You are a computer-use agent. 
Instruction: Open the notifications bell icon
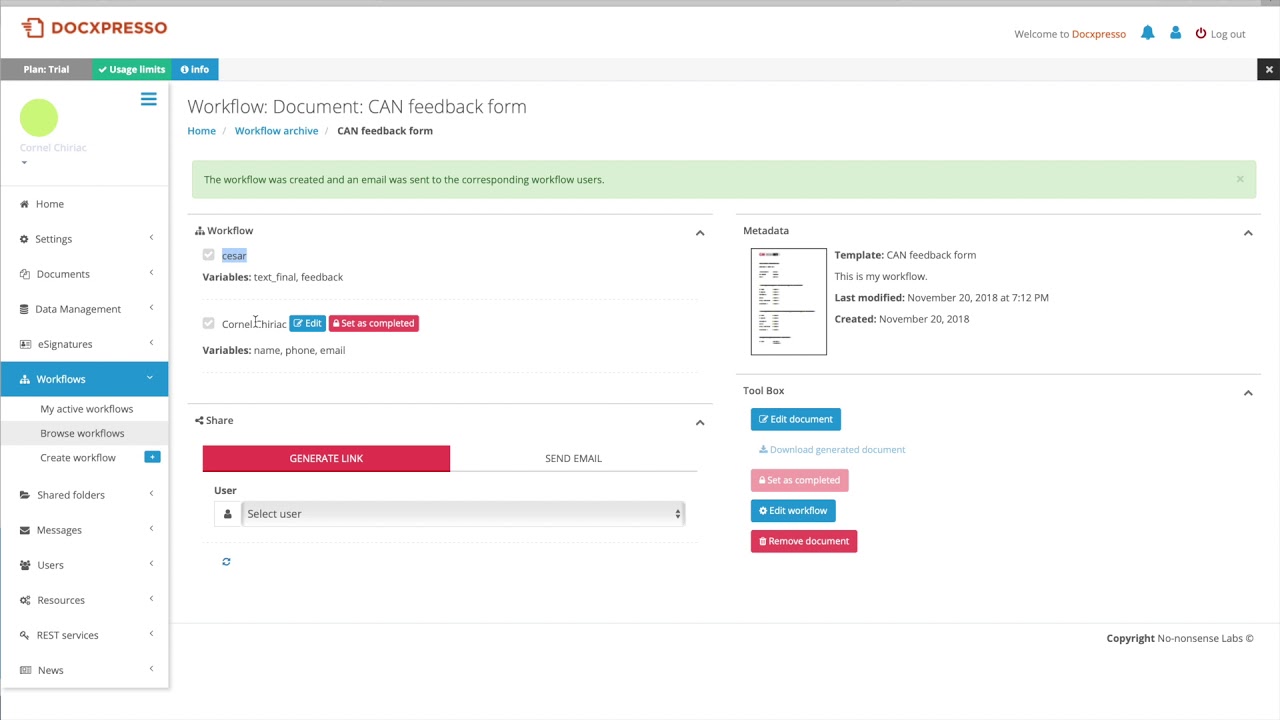pos(1148,34)
